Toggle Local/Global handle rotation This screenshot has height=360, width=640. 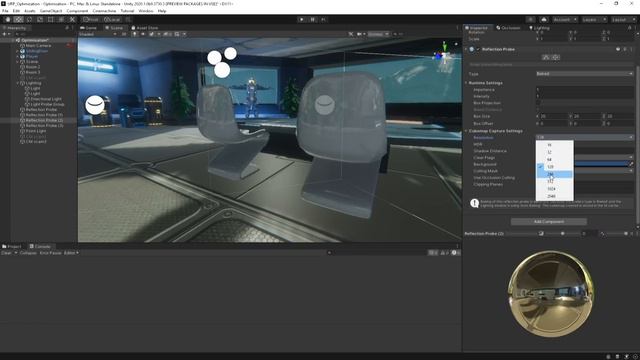tap(112, 19)
